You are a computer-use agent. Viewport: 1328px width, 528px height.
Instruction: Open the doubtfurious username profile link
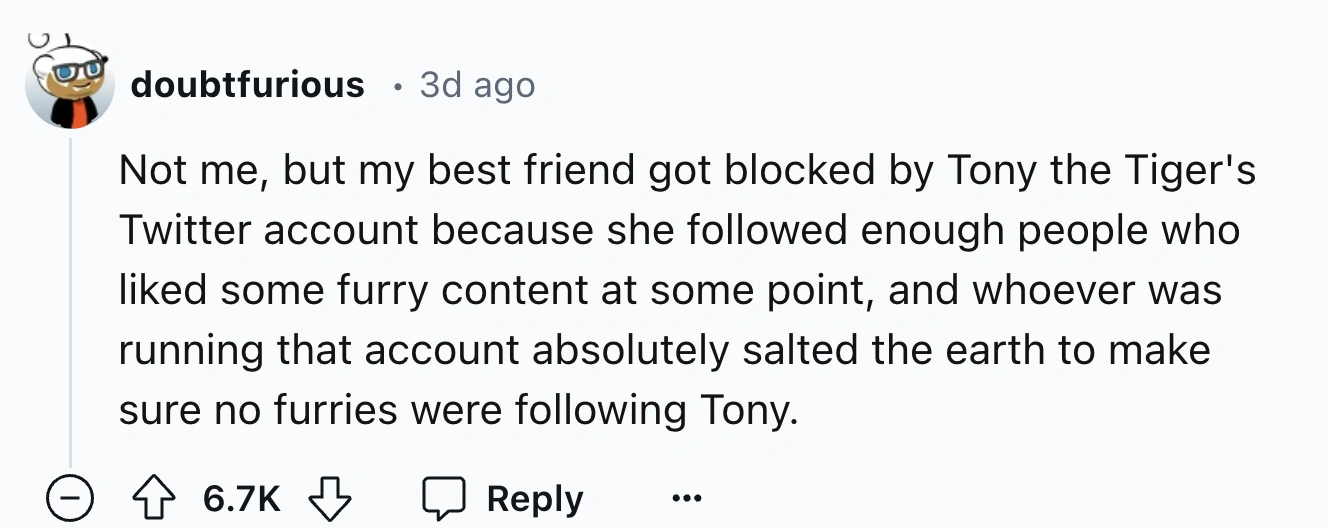pyautogui.click(x=247, y=85)
